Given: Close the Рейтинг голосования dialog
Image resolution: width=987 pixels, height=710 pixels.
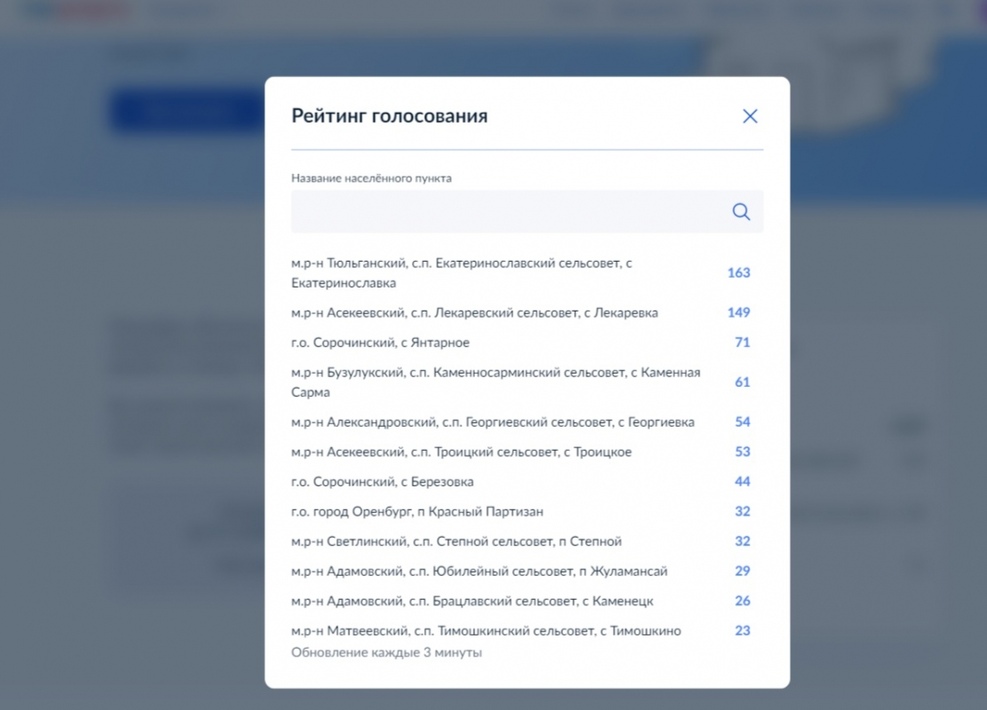Looking at the screenshot, I should 750,116.
